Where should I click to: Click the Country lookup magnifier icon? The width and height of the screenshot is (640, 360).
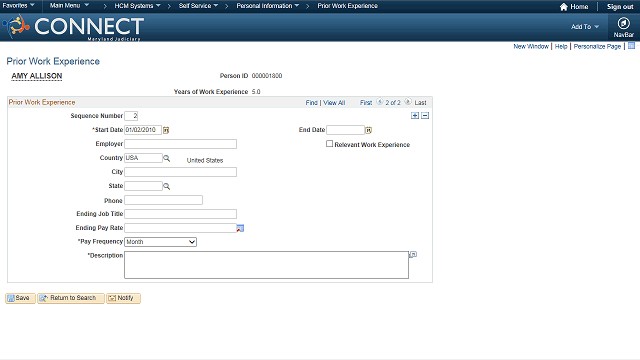[167, 158]
